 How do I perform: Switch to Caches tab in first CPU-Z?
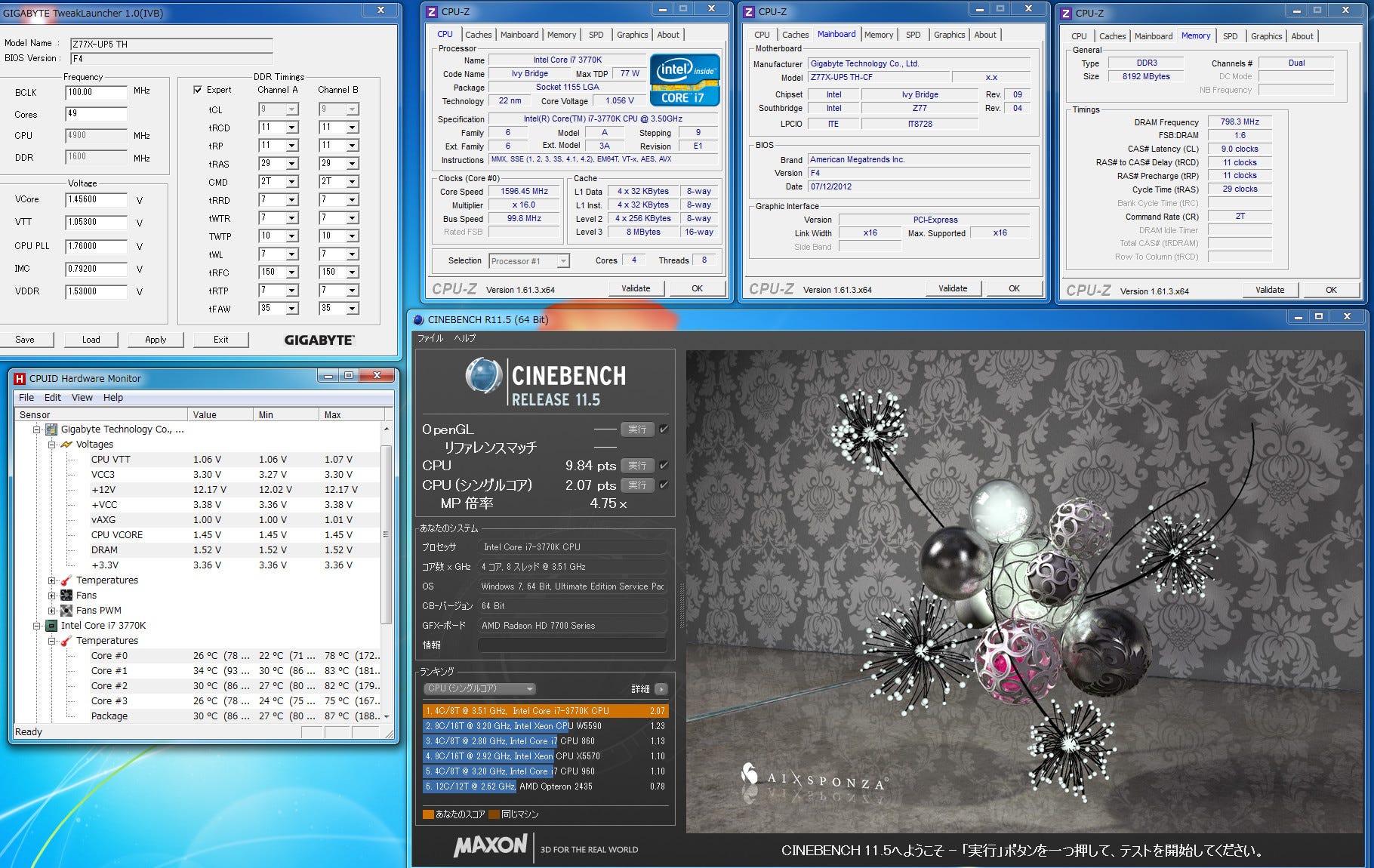point(478,35)
